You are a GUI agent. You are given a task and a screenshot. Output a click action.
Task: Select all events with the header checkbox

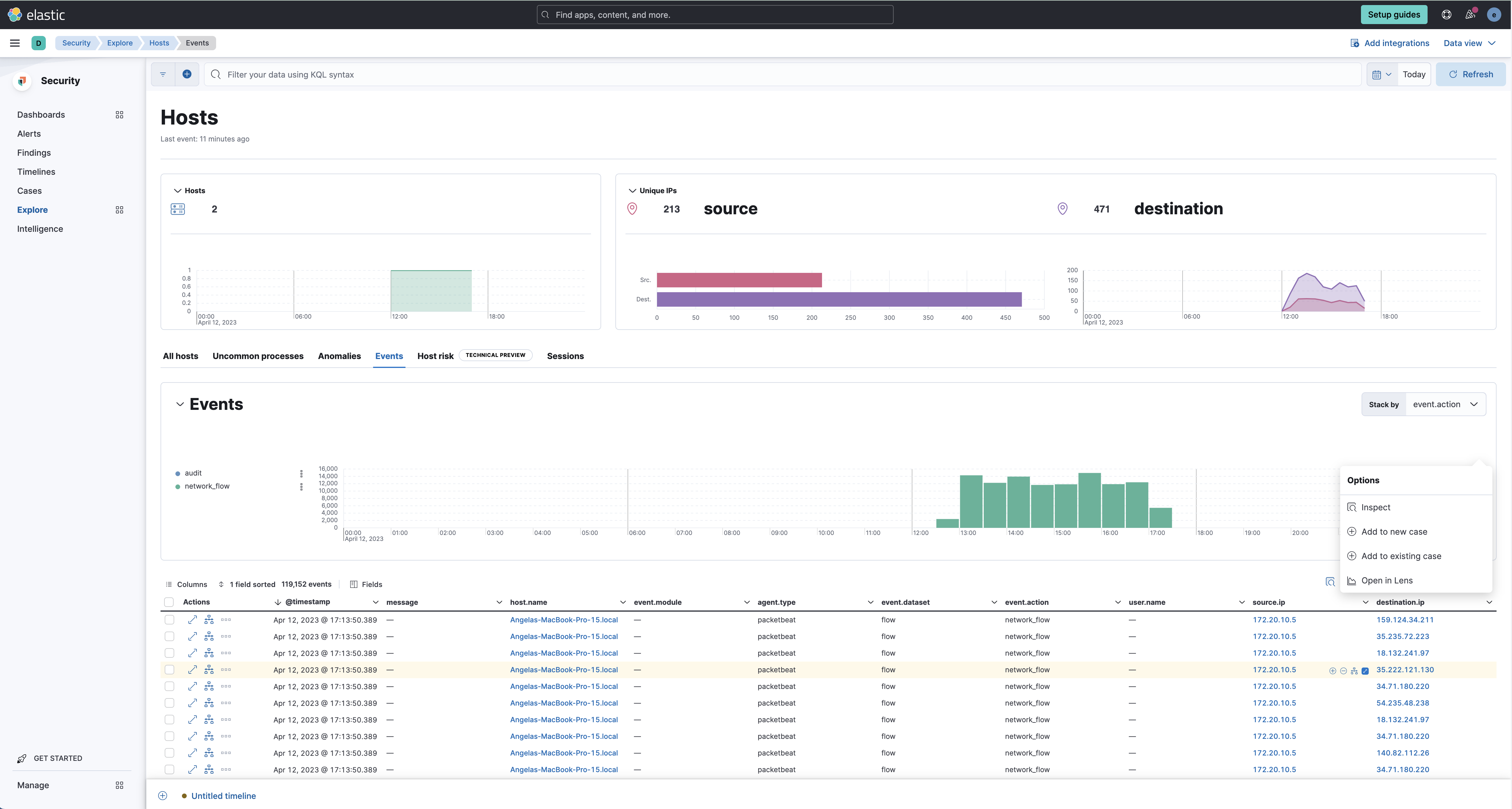coord(169,602)
